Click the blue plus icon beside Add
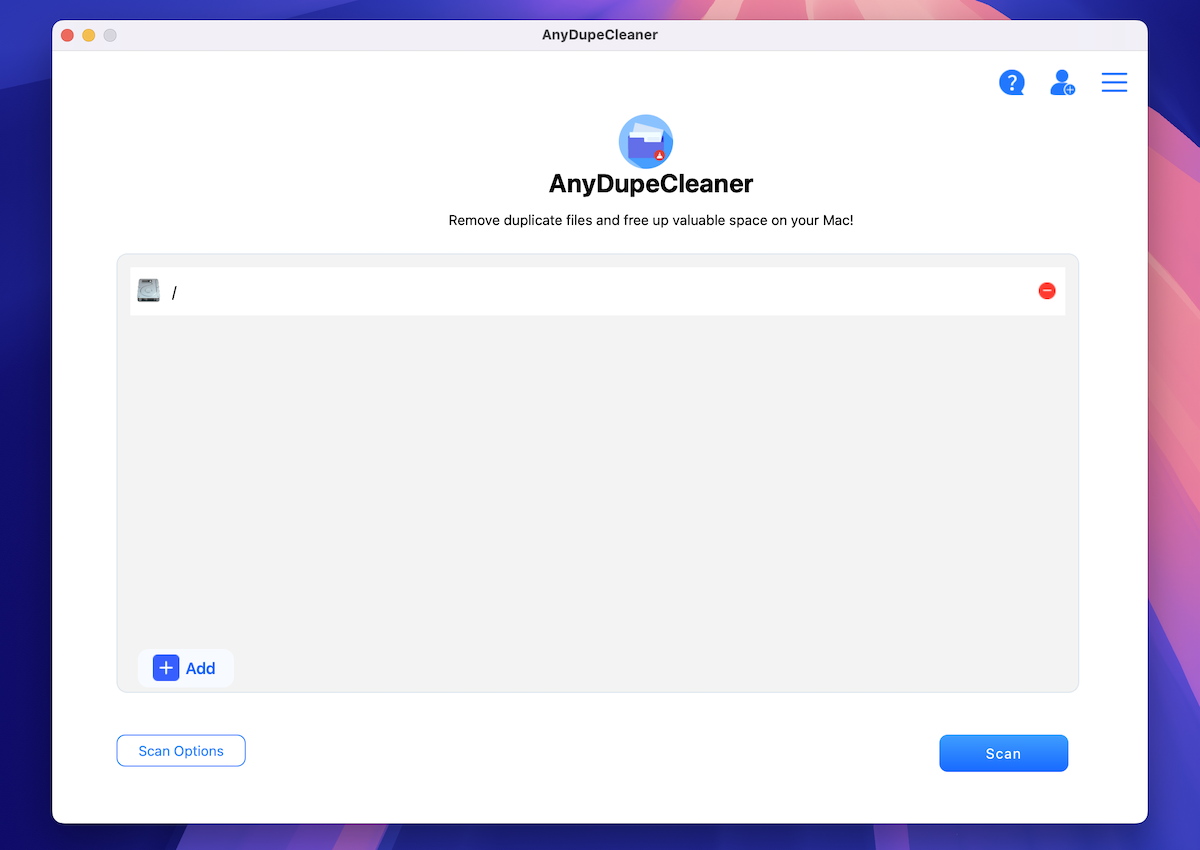1200x850 pixels. (x=166, y=668)
